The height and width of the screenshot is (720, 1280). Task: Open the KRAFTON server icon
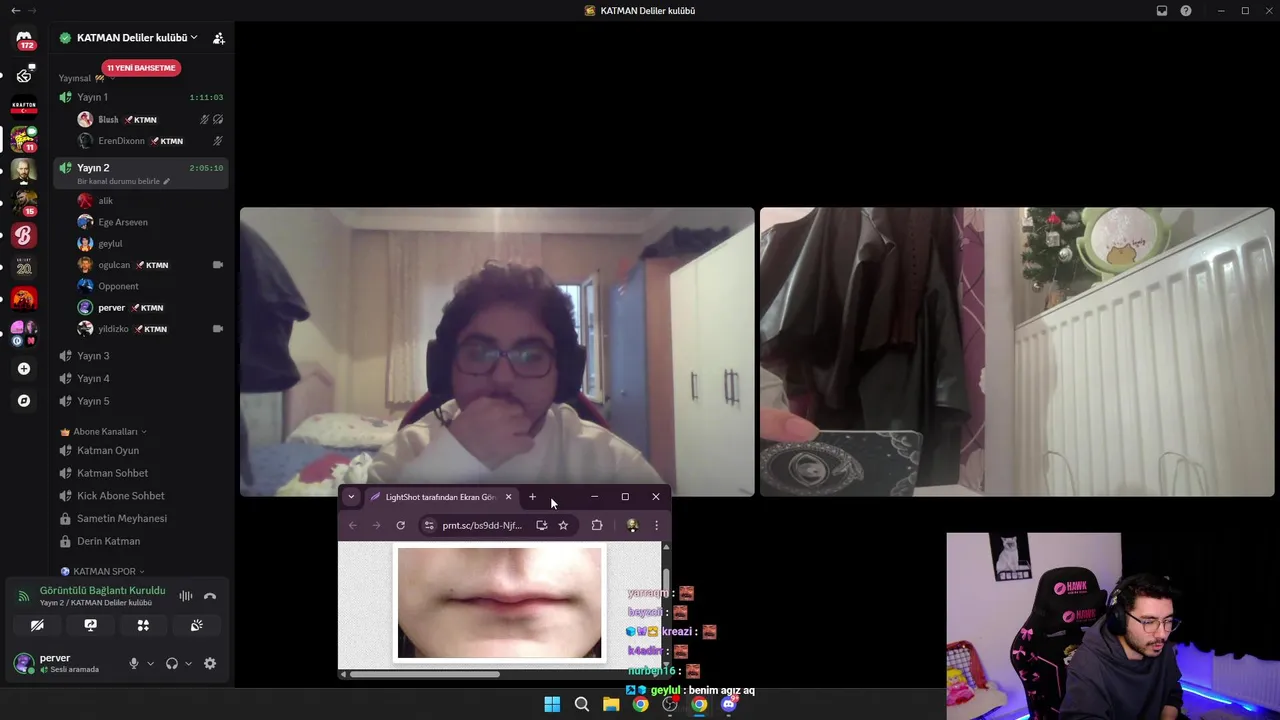click(x=24, y=105)
